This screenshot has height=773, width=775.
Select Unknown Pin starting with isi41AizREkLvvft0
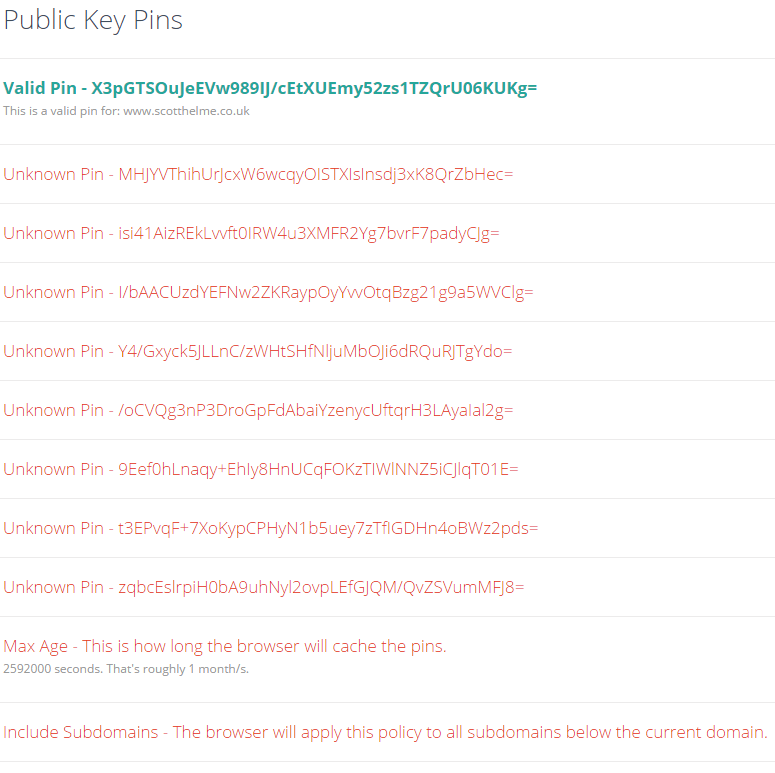(251, 233)
